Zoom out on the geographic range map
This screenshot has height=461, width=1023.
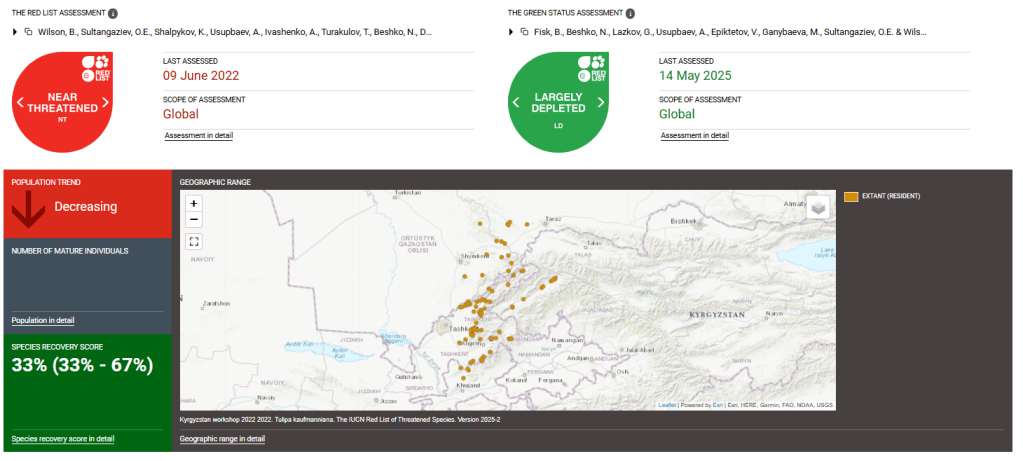tap(194, 219)
